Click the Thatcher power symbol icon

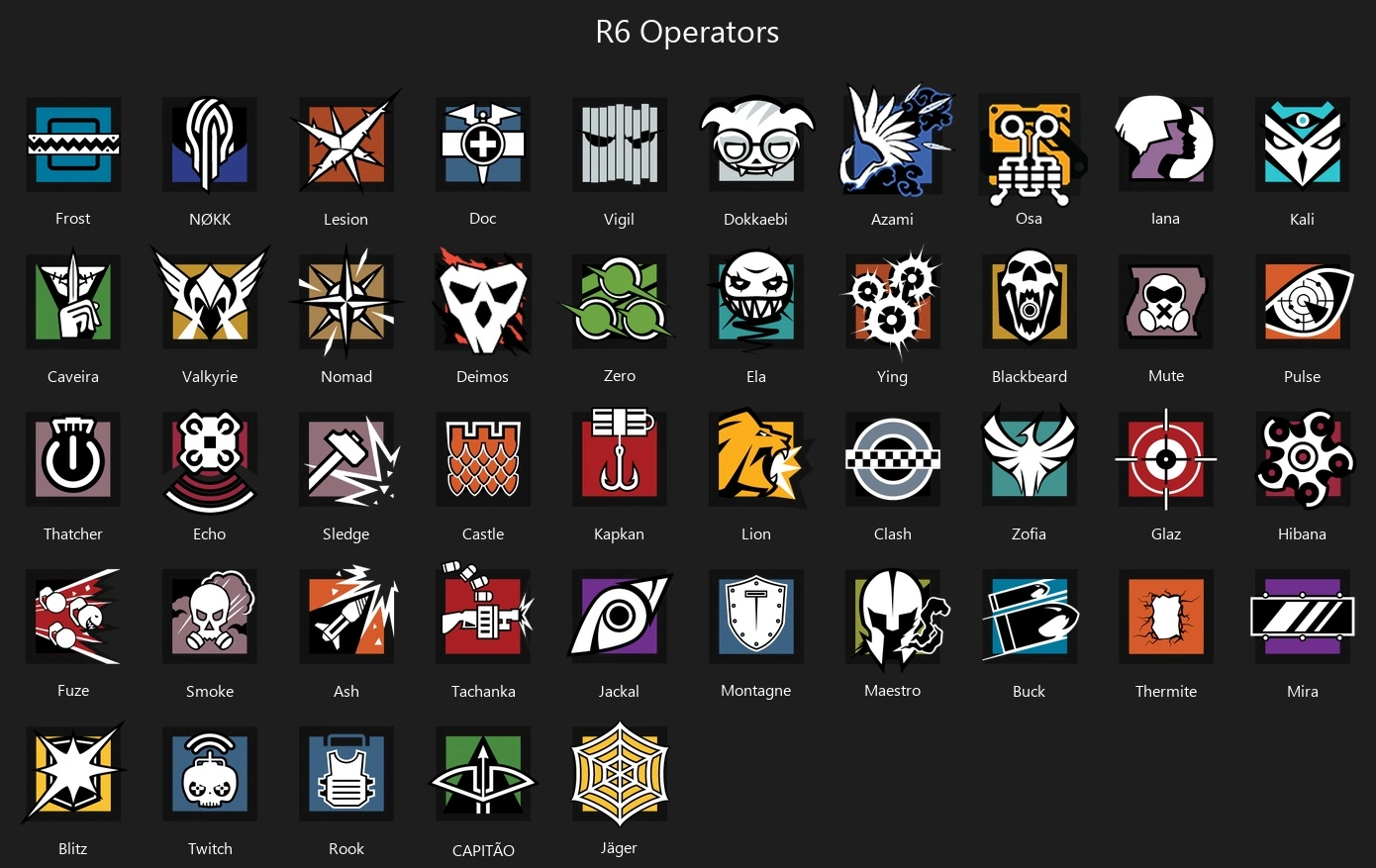click(73, 459)
